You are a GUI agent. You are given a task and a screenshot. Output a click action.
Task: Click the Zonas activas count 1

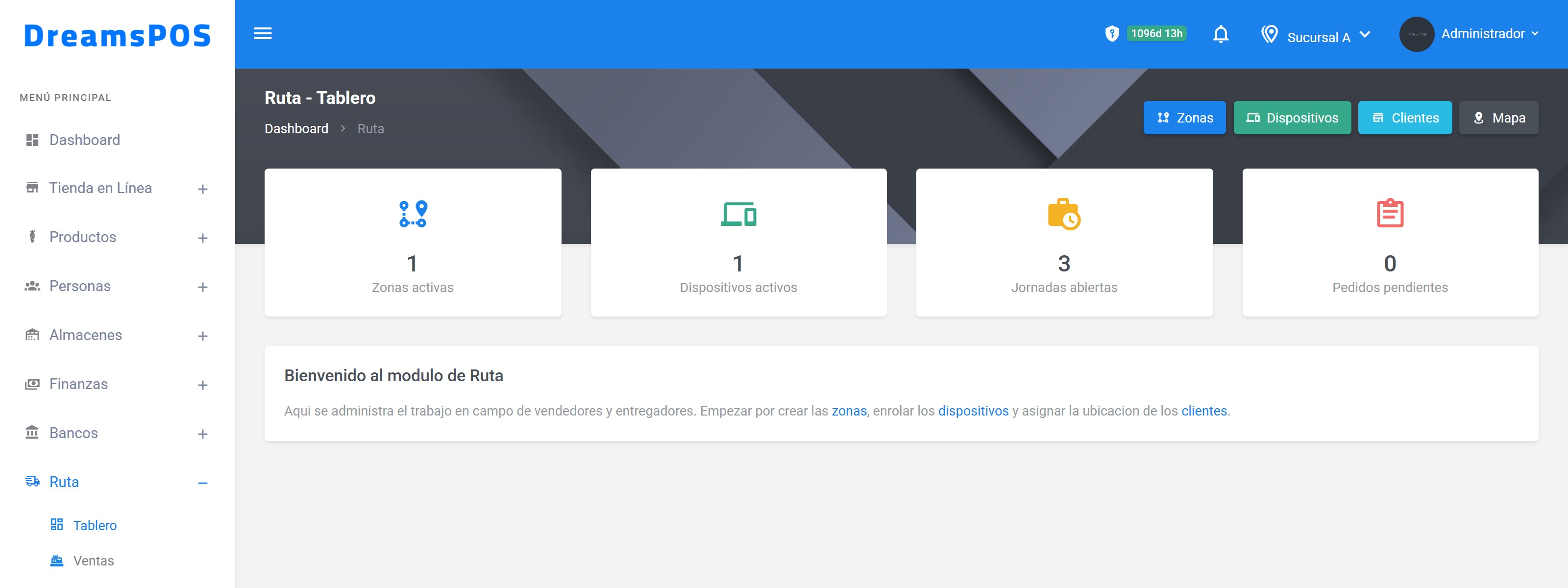[x=412, y=264]
